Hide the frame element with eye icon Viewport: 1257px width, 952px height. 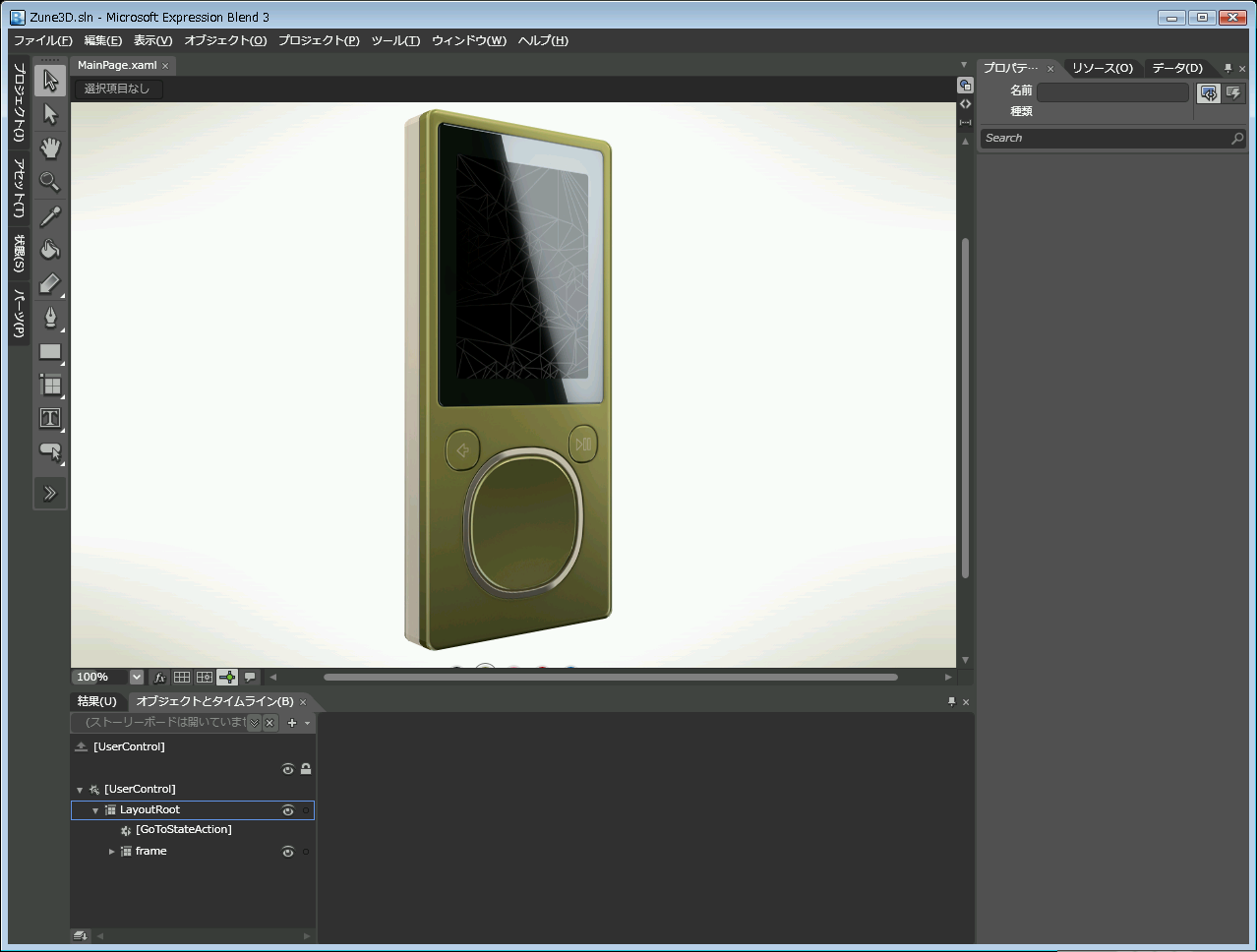(288, 852)
